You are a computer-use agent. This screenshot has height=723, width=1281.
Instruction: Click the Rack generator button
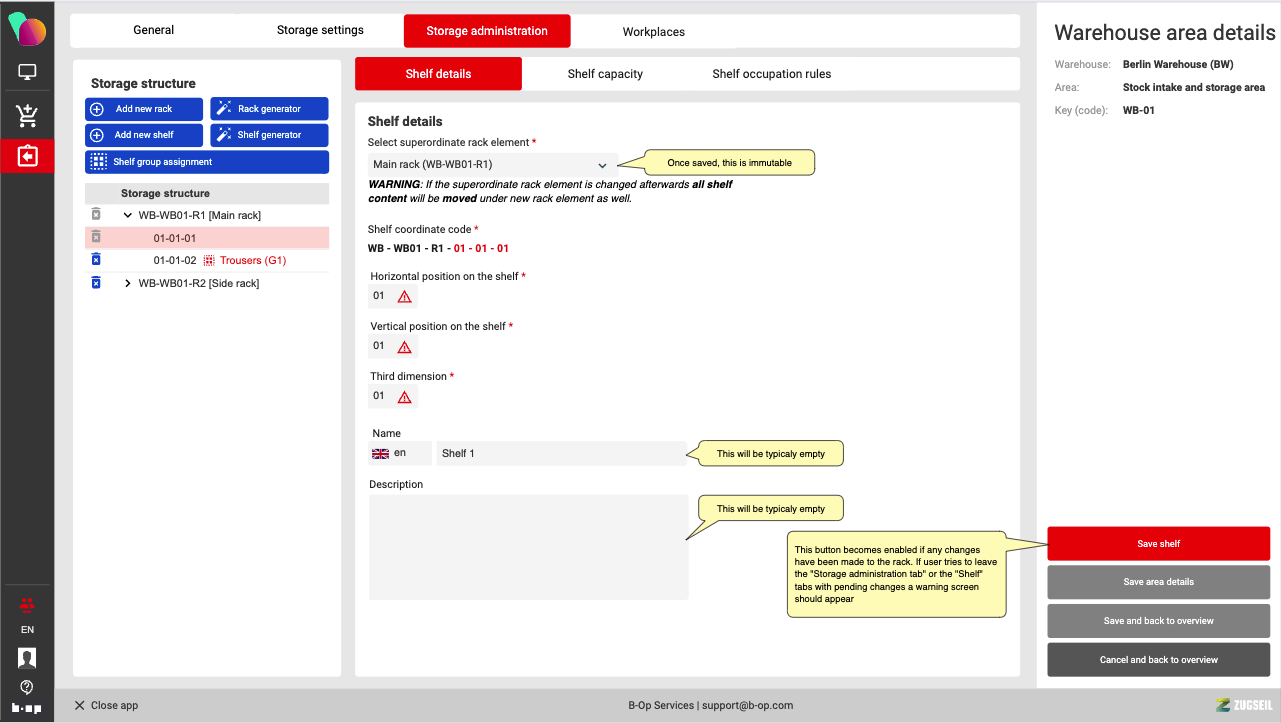[x=269, y=109]
